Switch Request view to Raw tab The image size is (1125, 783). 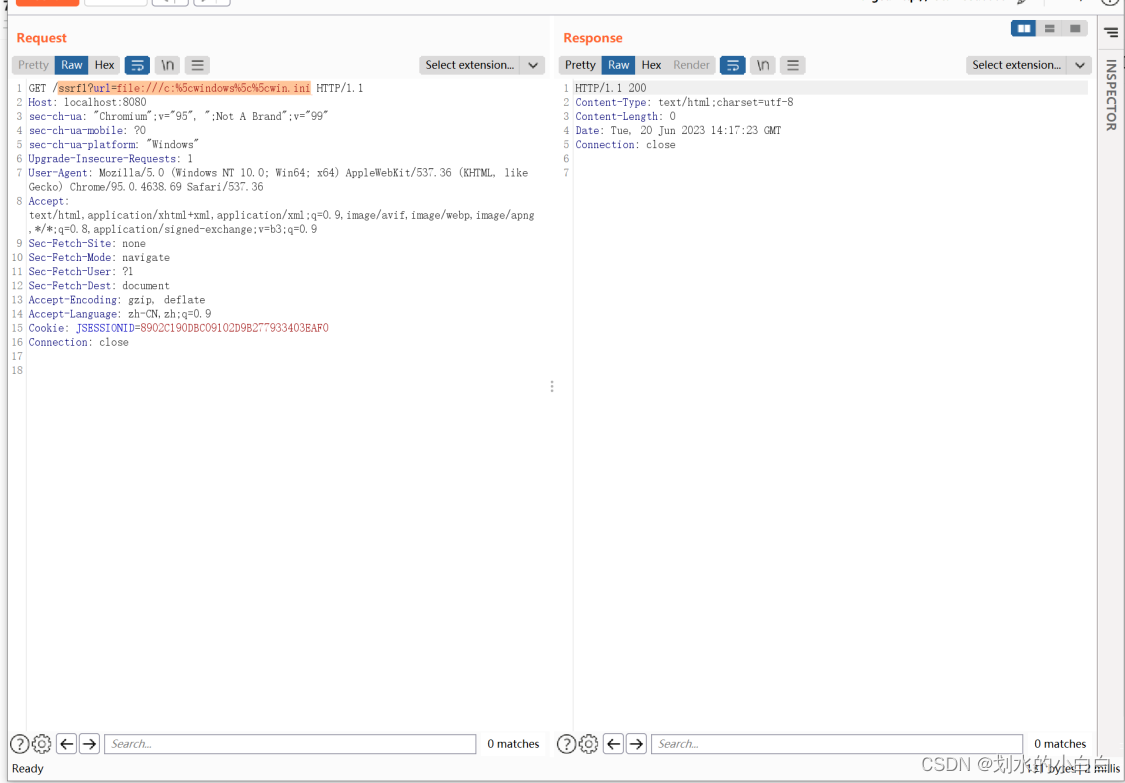72,65
